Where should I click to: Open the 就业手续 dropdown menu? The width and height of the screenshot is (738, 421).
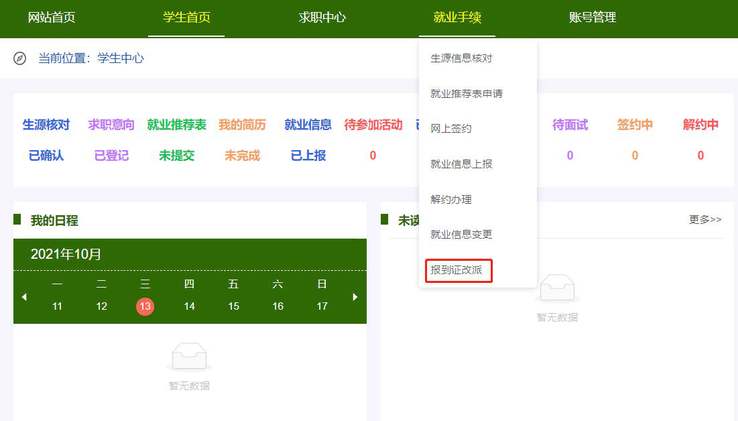tap(458, 17)
